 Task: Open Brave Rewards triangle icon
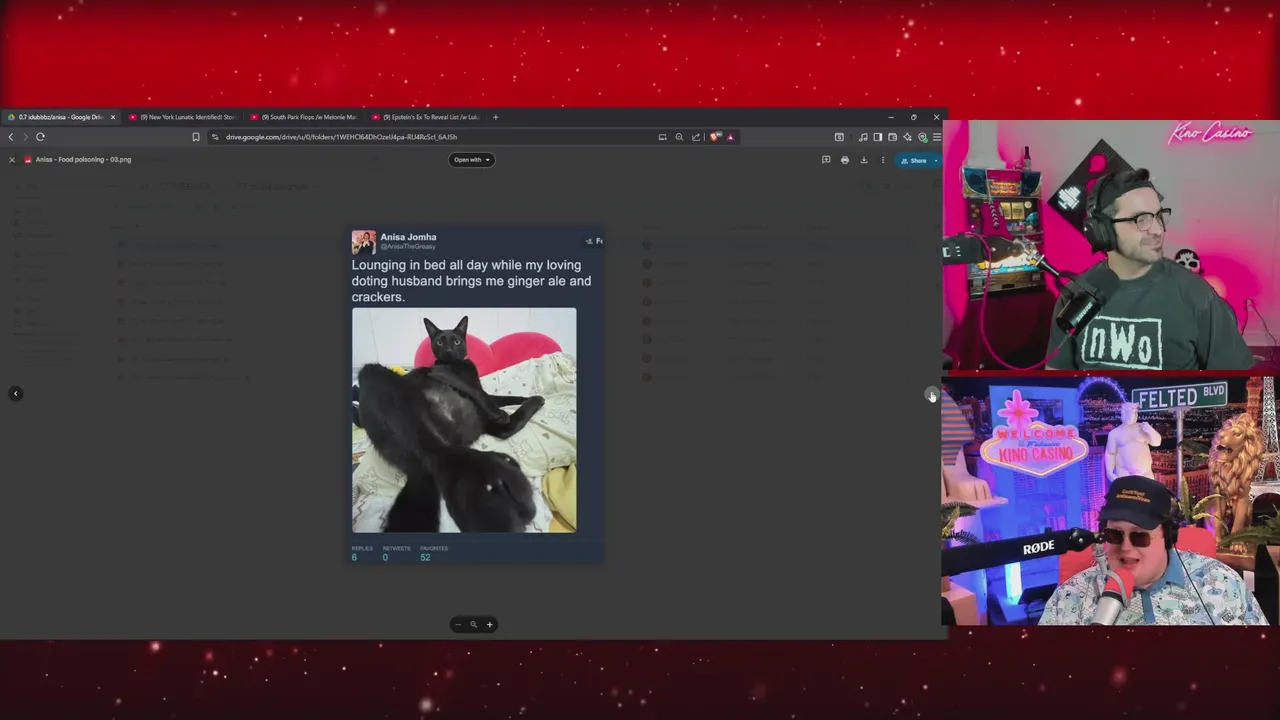pyautogui.click(x=730, y=137)
